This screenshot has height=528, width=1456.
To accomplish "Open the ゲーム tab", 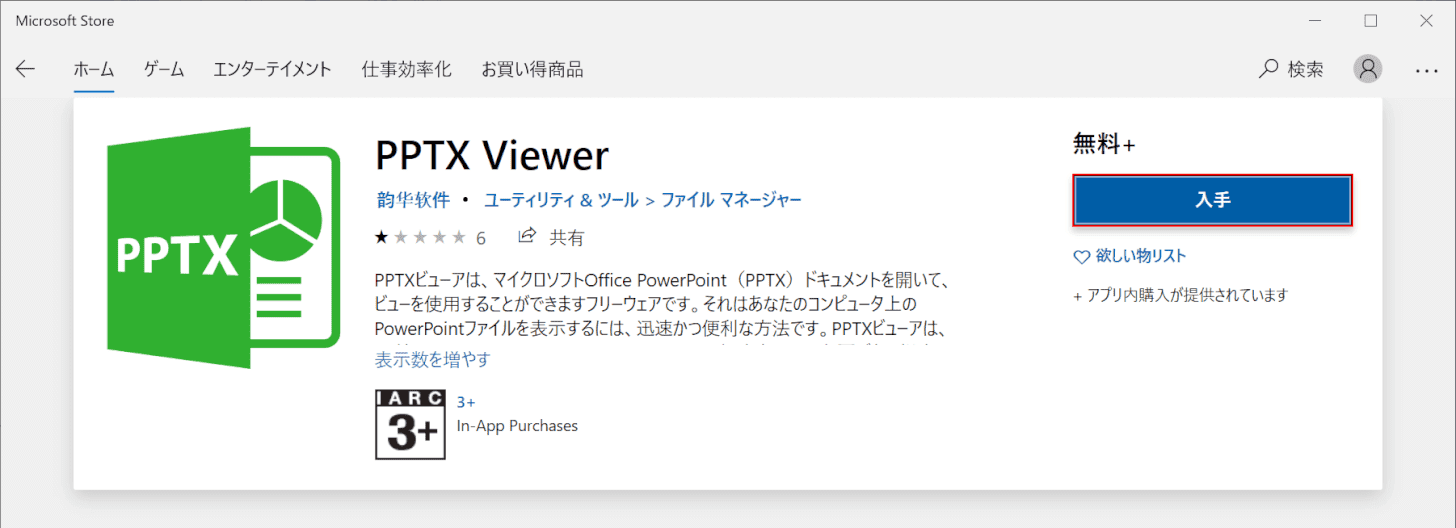I will pos(164,69).
